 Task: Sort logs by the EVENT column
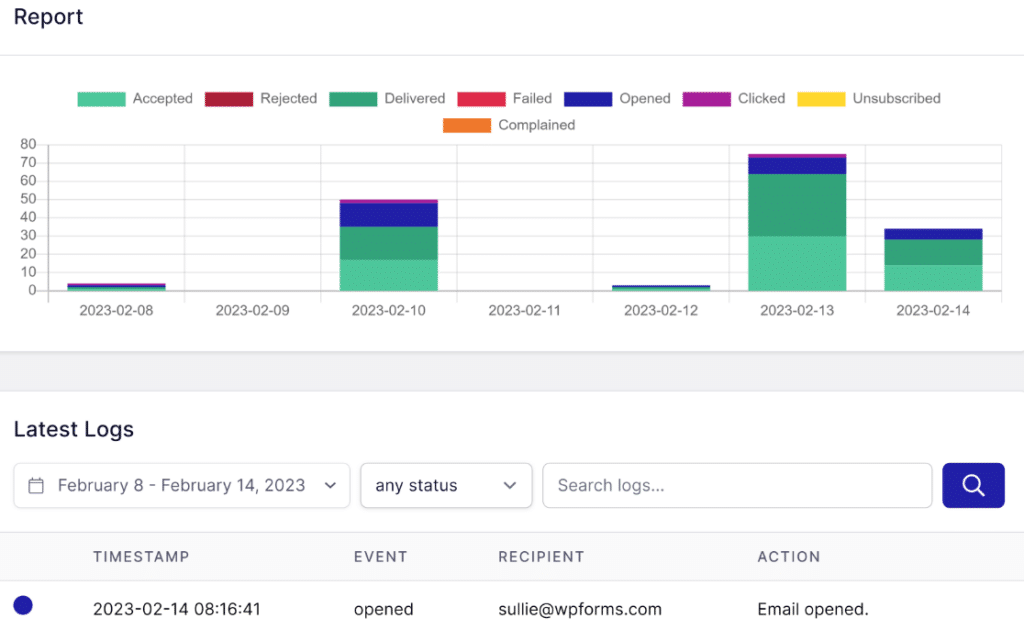(x=381, y=557)
